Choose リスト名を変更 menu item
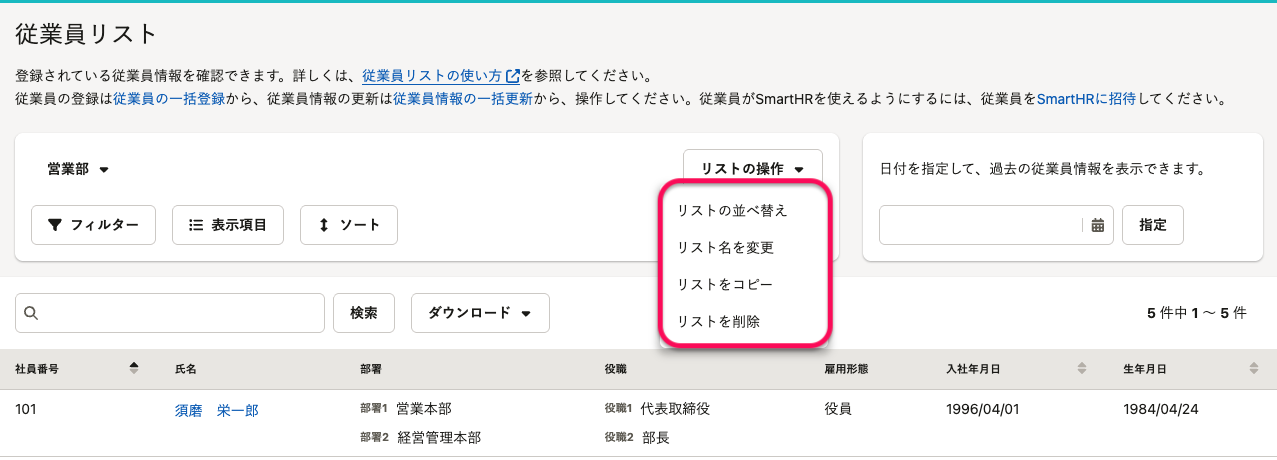This screenshot has height=460, width=1277. 725,247
